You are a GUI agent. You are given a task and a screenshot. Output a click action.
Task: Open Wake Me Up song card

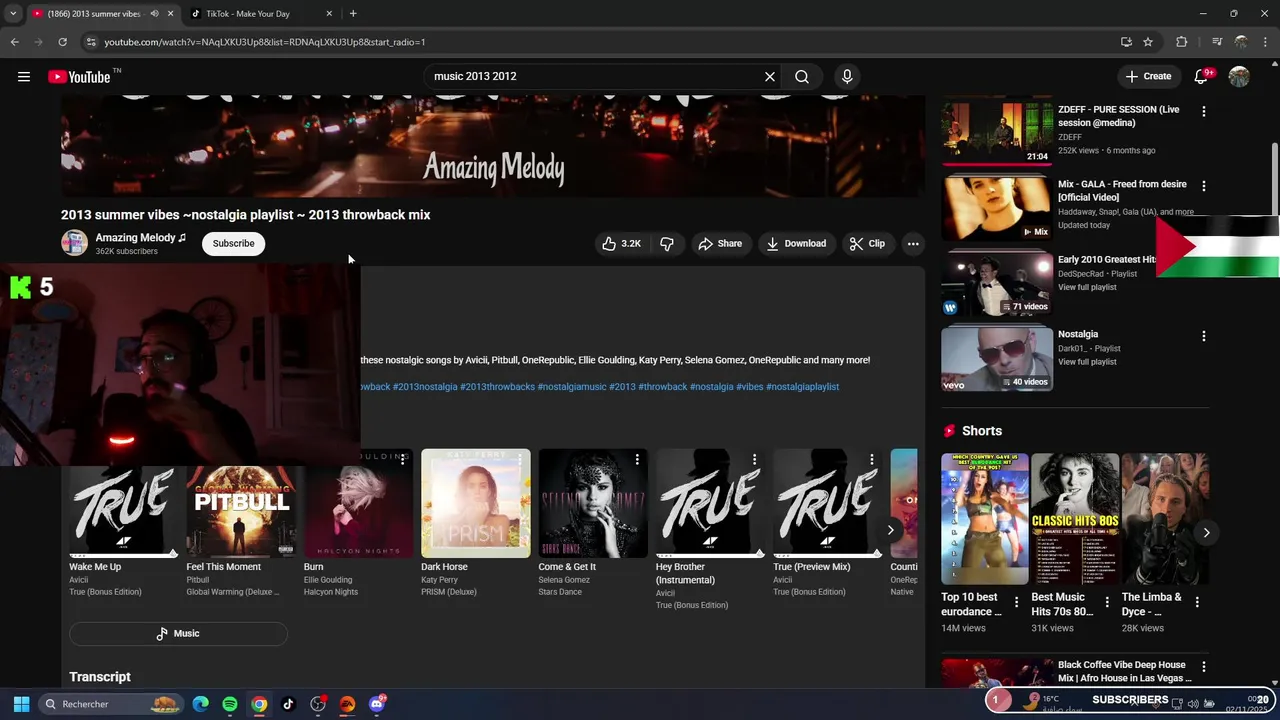123,524
